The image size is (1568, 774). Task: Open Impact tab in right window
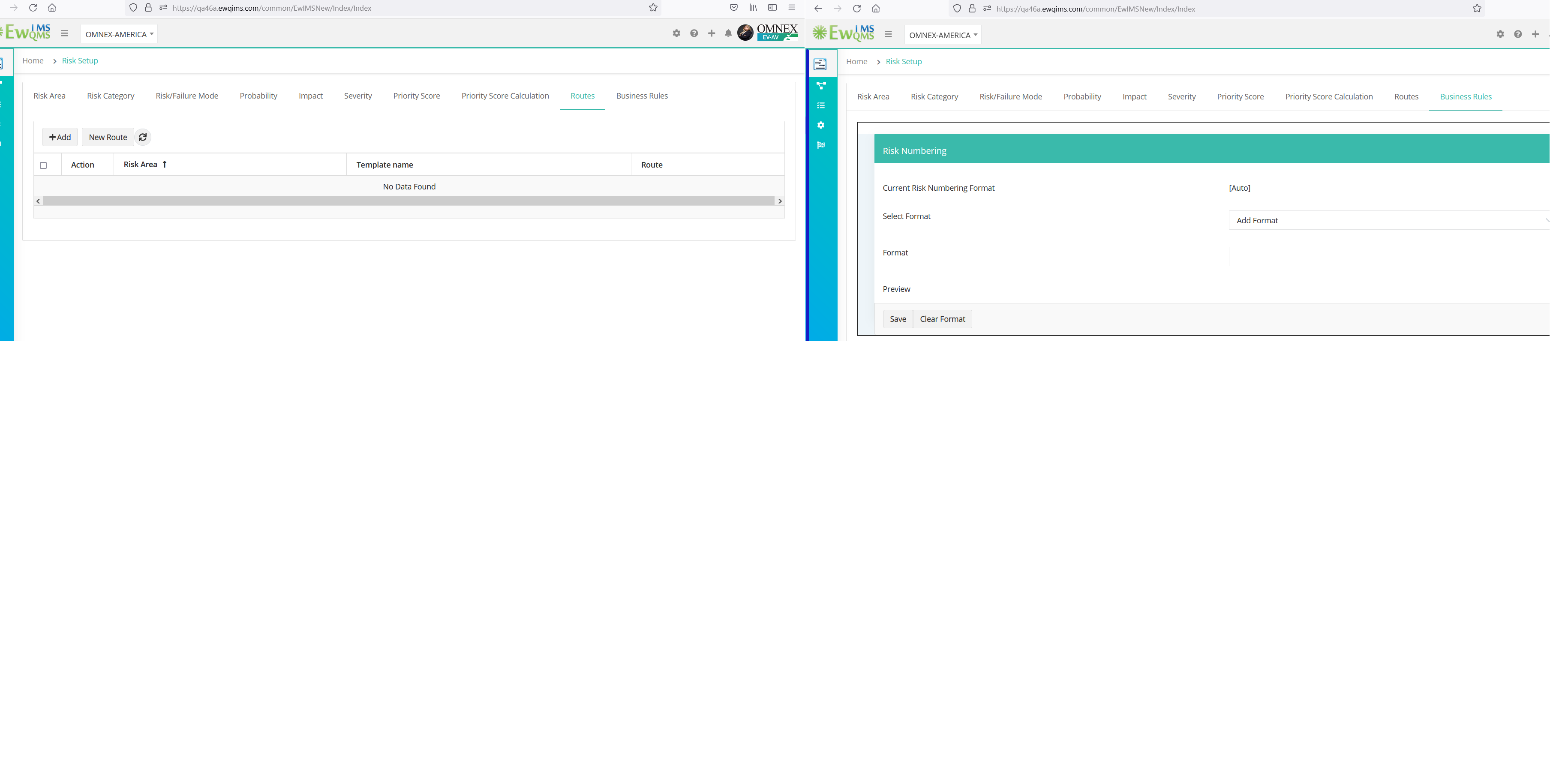pos(1135,97)
